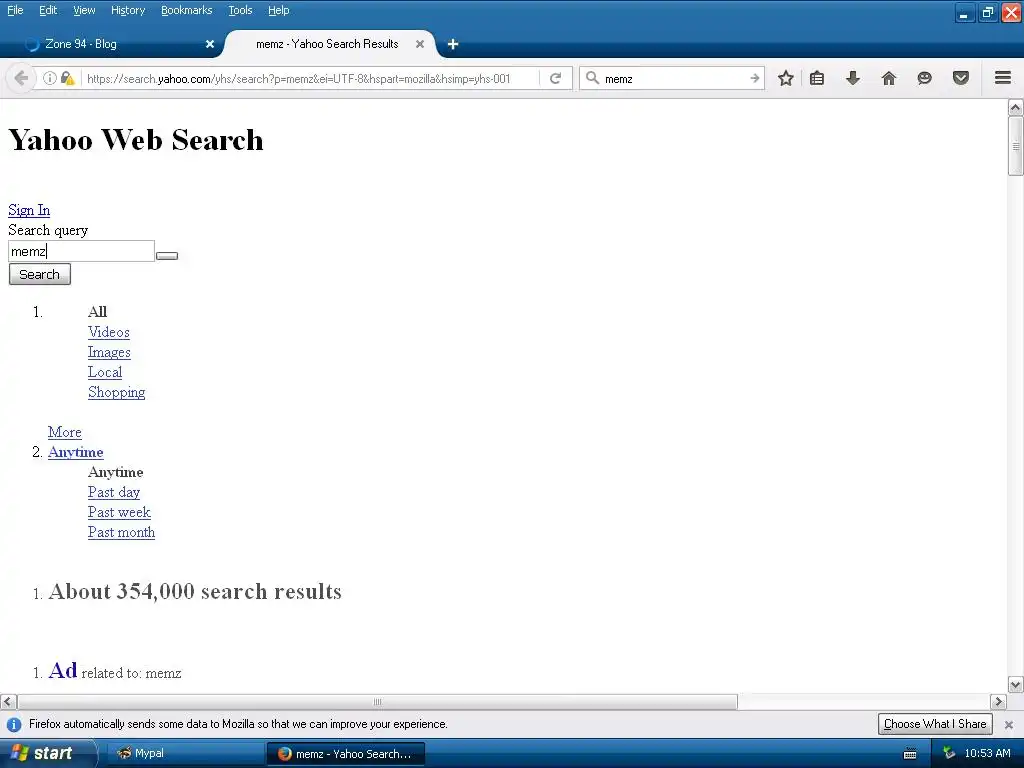Click Choose What I Share button
The width and height of the screenshot is (1024, 768).
pos(935,724)
